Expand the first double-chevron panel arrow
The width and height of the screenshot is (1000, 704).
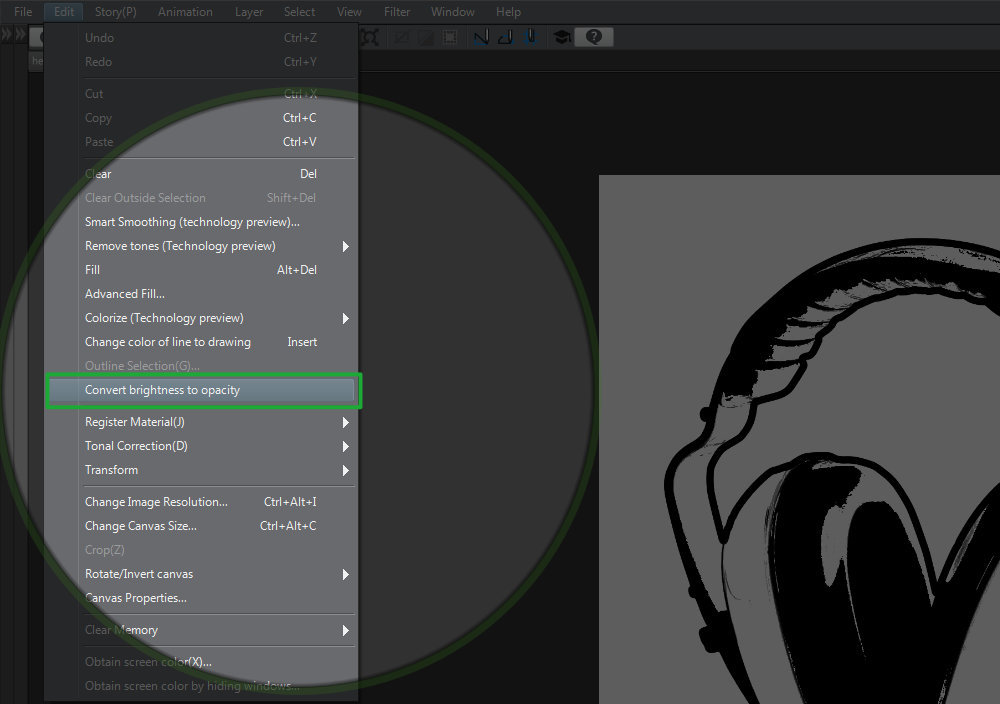(x=7, y=35)
